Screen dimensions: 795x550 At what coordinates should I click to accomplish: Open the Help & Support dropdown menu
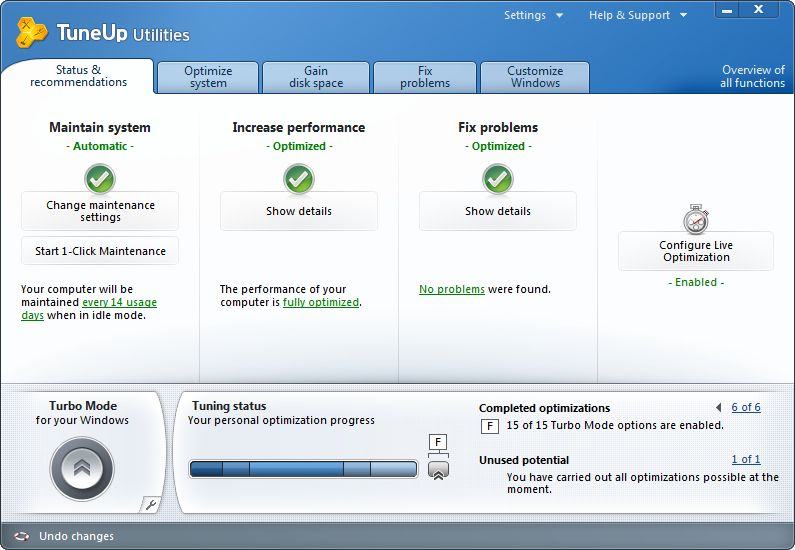tap(638, 15)
